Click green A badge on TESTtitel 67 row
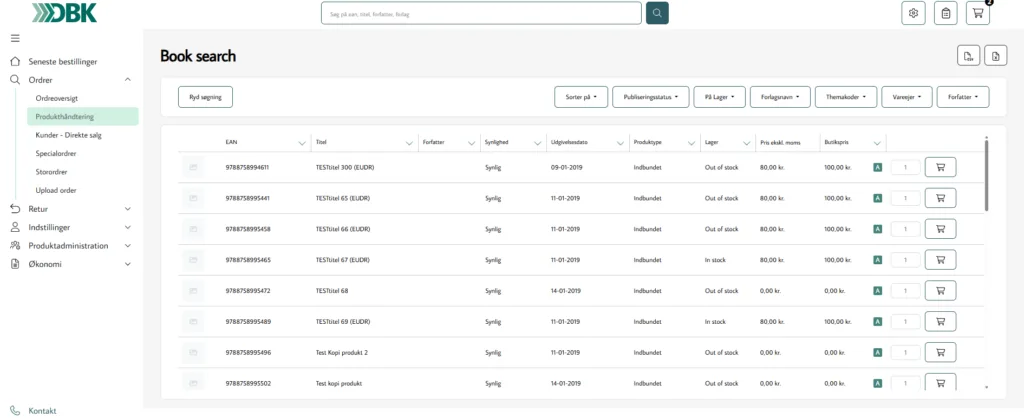The width and height of the screenshot is (1024, 418). tap(878, 260)
